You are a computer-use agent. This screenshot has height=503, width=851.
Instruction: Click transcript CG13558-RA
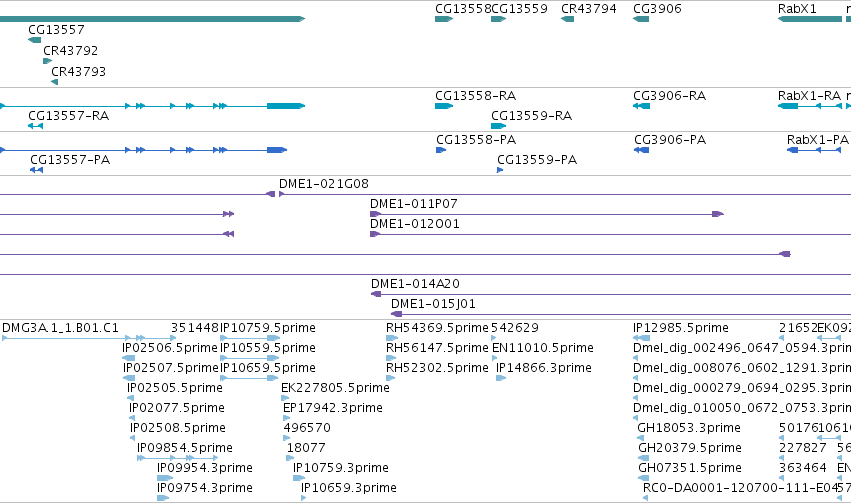click(x=443, y=106)
